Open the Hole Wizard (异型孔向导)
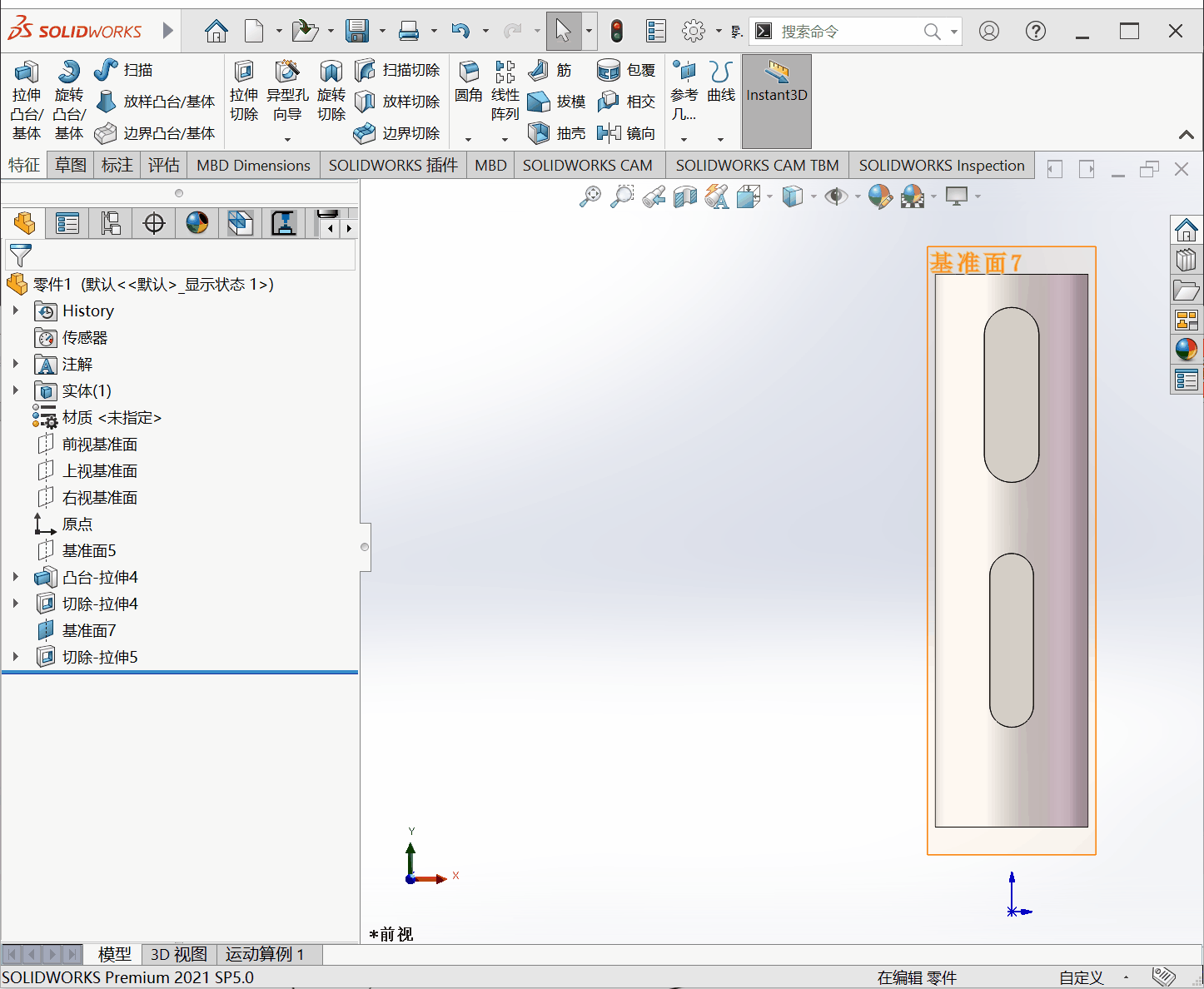The image size is (1204, 989). (x=287, y=92)
